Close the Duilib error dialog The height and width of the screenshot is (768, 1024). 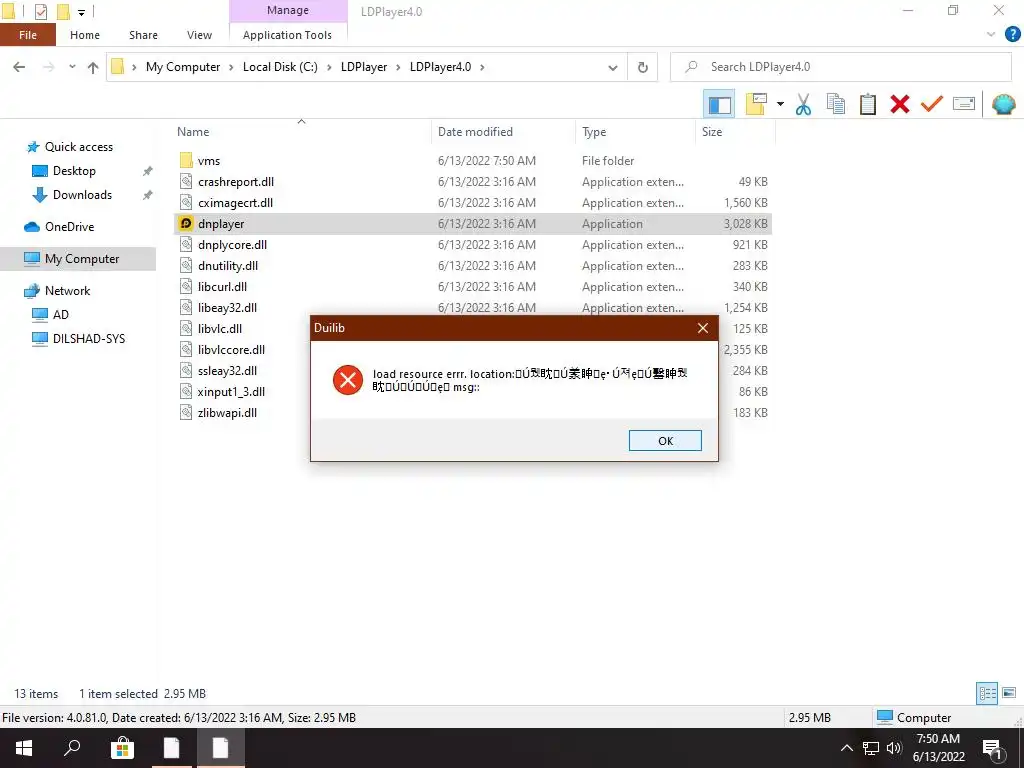703,328
